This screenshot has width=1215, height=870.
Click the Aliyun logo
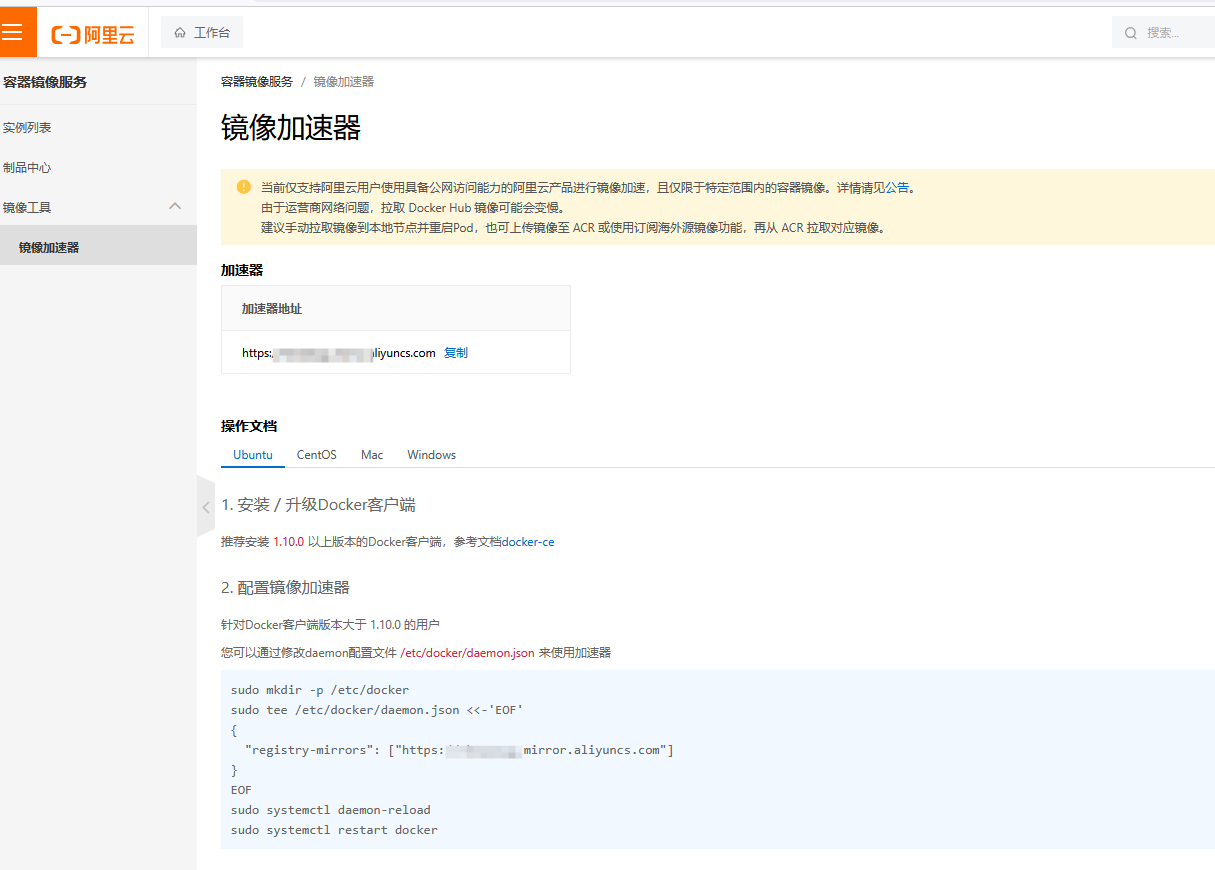pyautogui.click(x=93, y=34)
